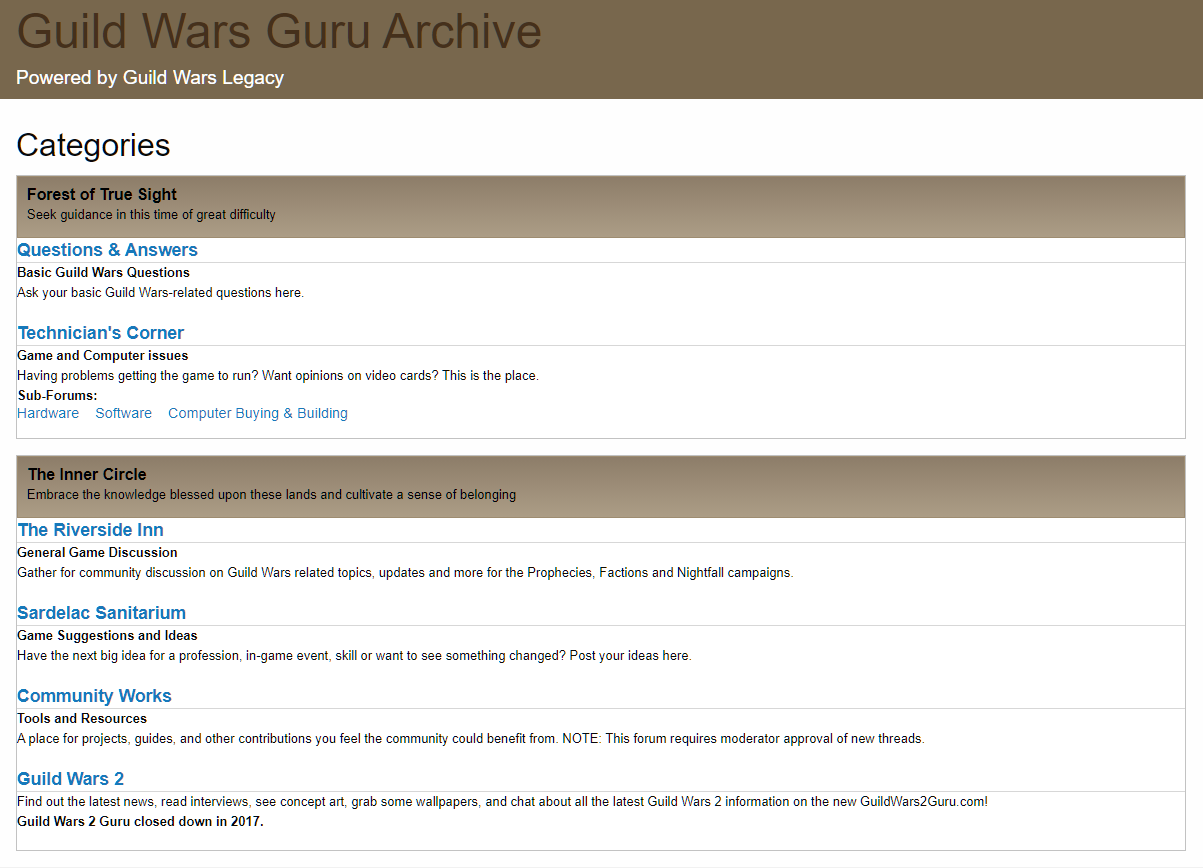Visit The Riverside Inn forum
The width and height of the screenshot is (1203, 868).
pos(90,530)
